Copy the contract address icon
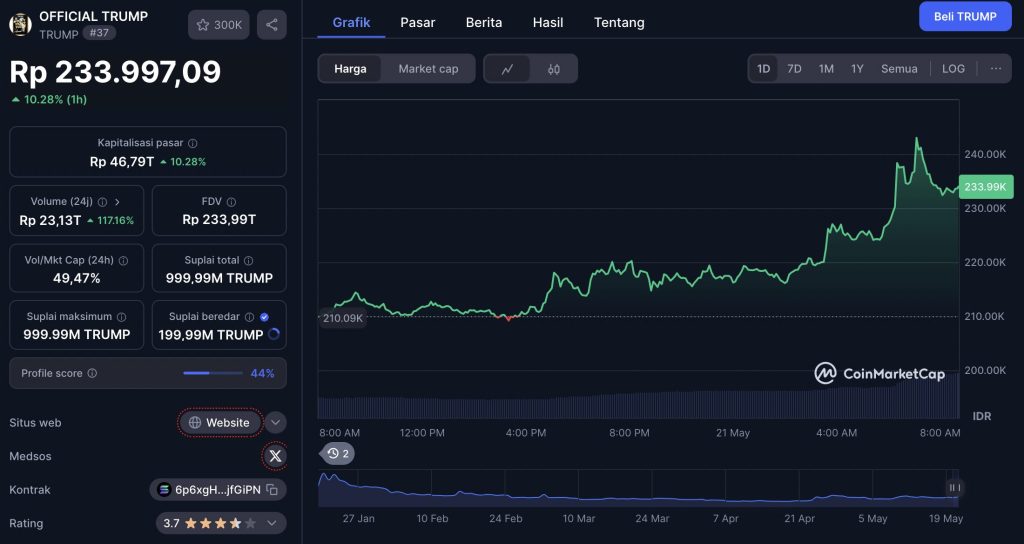The image size is (1024, 544). [x=272, y=490]
